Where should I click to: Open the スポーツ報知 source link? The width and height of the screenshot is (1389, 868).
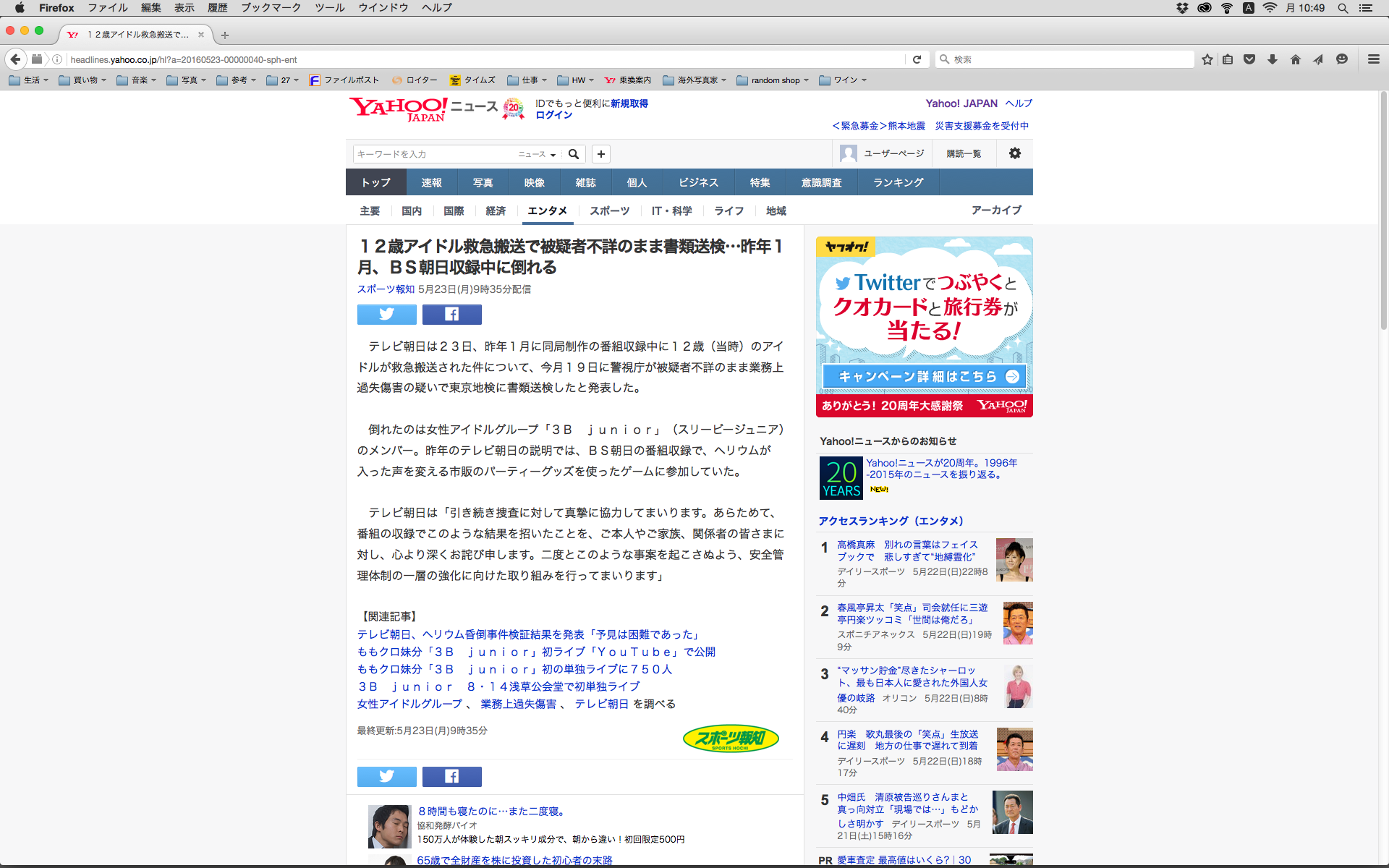386,289
